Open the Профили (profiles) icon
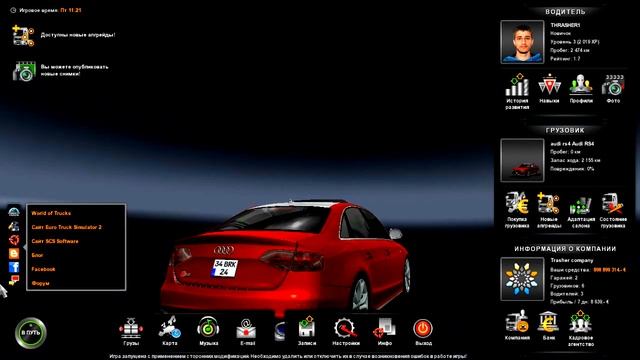Viewport: 640px width, 360px height. [581, 85]
